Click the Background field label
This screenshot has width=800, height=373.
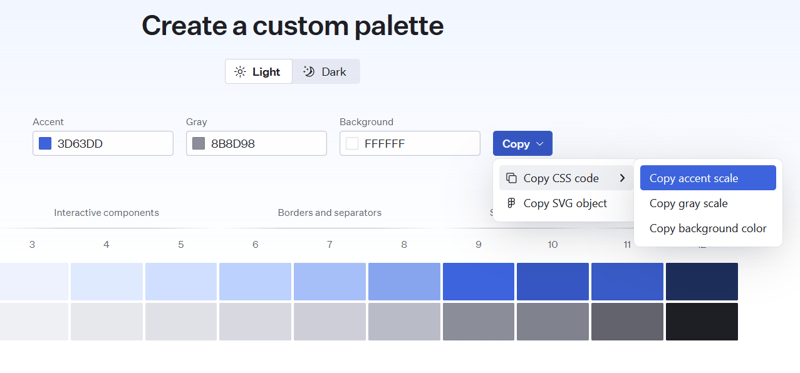tap(366, 122)
